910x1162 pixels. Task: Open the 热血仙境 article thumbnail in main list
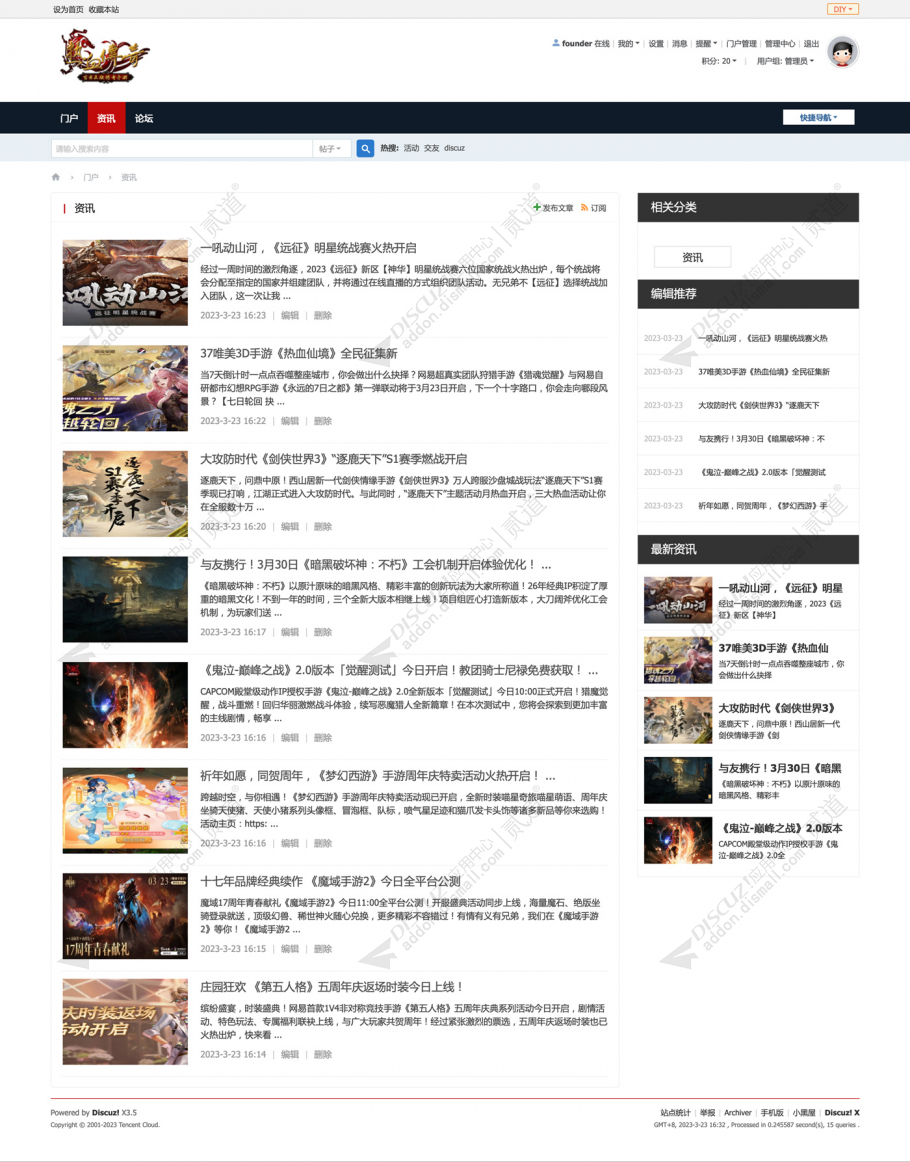pyautogui.click(x=125, y=388)
